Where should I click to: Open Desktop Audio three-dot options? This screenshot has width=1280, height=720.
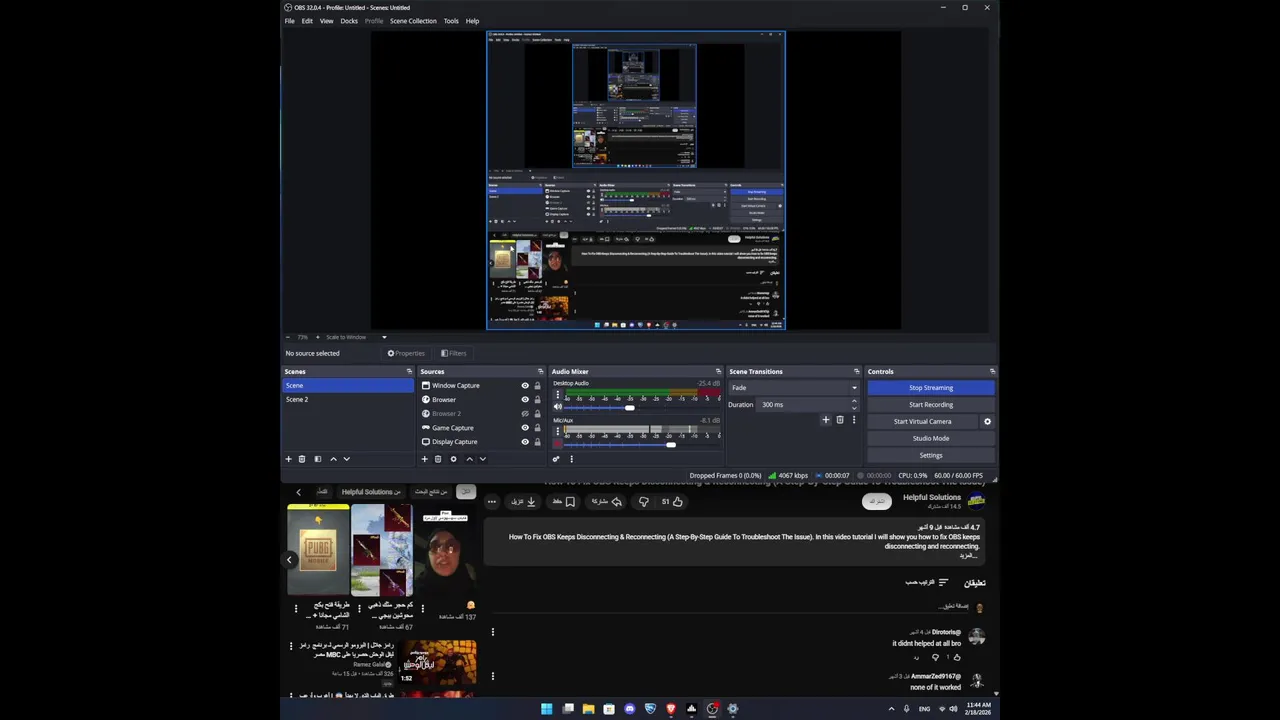point(558,395)
